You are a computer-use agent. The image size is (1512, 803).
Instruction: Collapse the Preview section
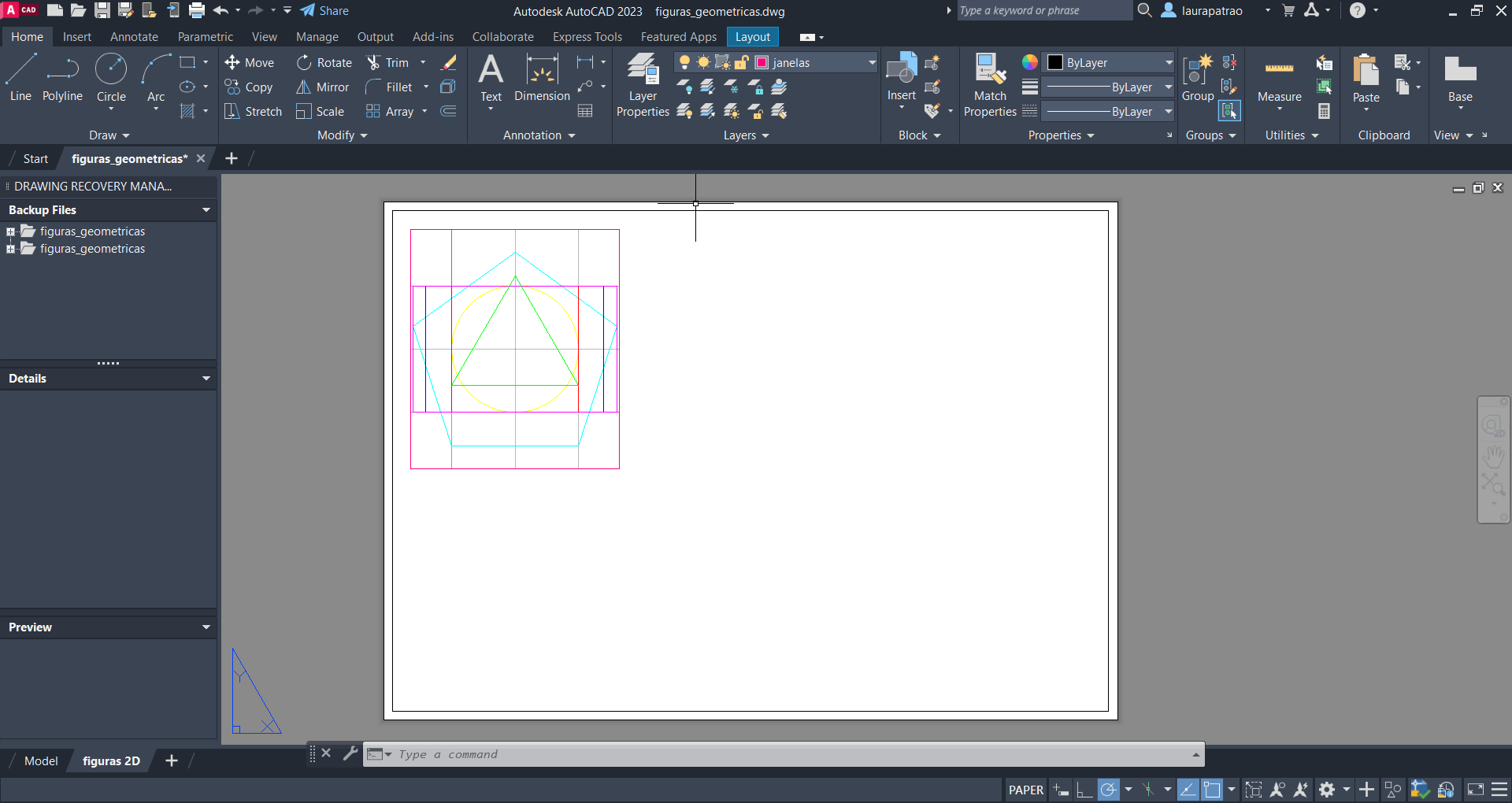206,627
